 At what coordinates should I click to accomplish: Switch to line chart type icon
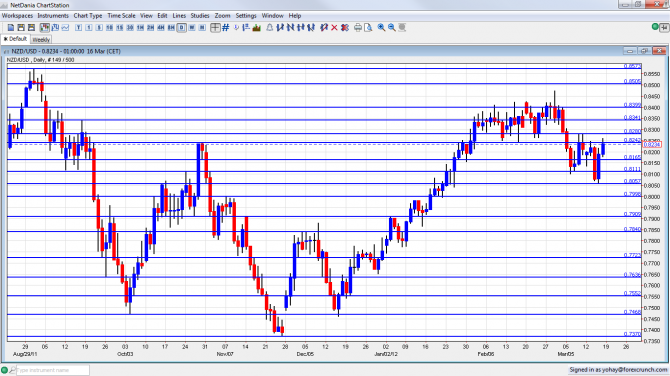(x=65, y=27)
